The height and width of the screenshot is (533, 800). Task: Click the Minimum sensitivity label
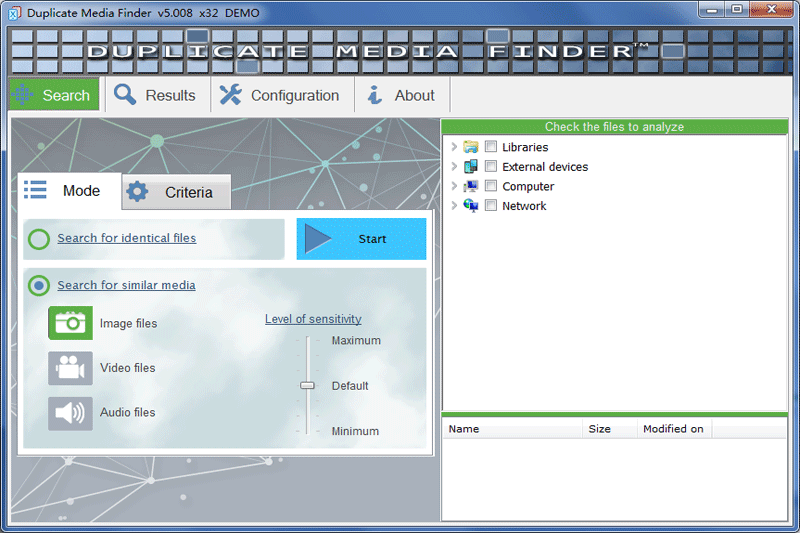(355, 432)
